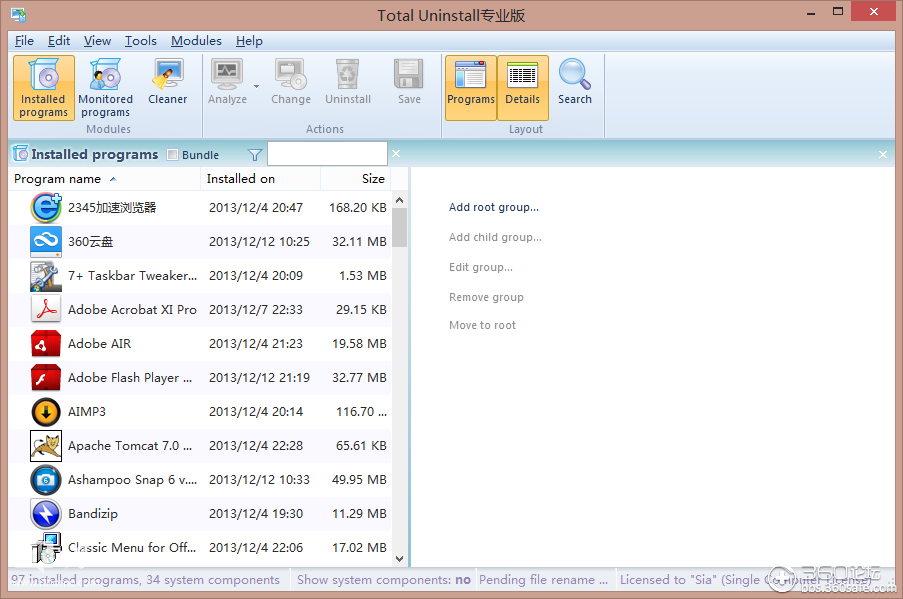Click the 97 installed programs status text
The width and height of the screenshot is (903, 599).
click(x=146, y=580)
